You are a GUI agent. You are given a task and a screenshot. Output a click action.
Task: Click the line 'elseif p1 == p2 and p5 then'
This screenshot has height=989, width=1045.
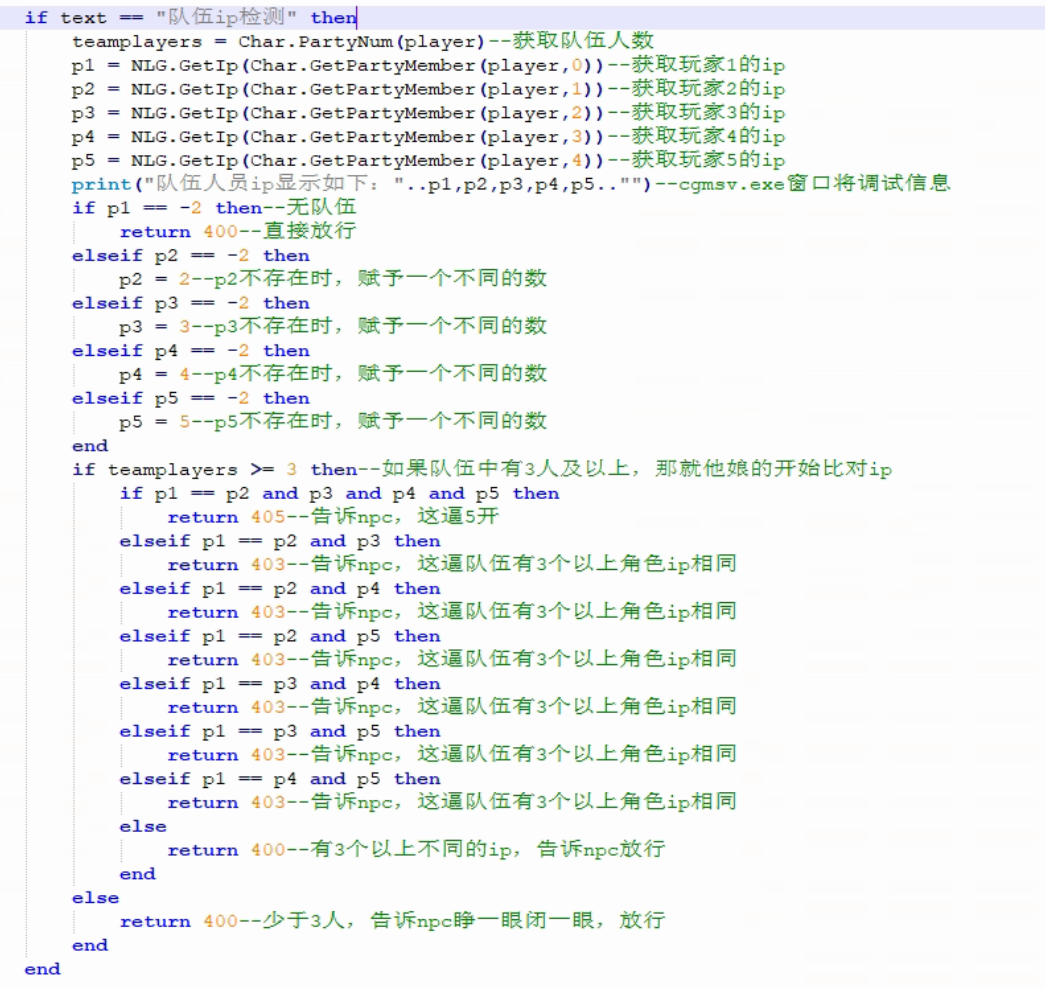(x=280, y=636)
